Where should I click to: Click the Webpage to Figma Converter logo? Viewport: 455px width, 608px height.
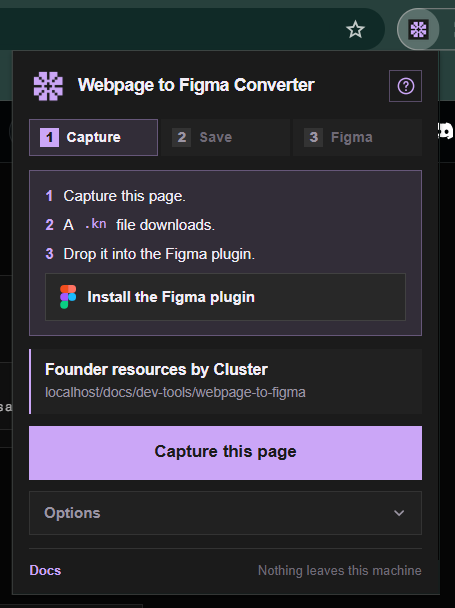pyautogui.click(x=48, y=86)
